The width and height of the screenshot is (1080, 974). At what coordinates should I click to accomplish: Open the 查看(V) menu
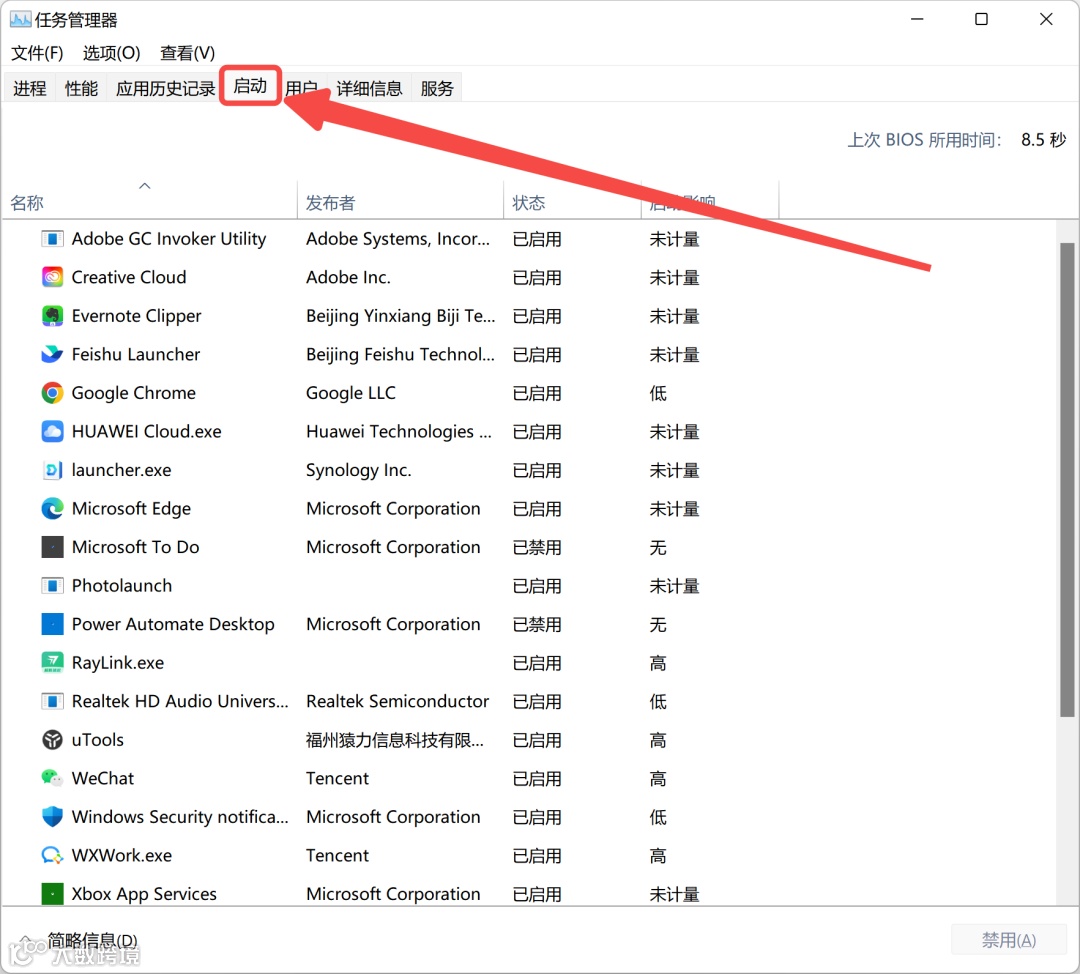pyautogui.click(x=187, y=53)
